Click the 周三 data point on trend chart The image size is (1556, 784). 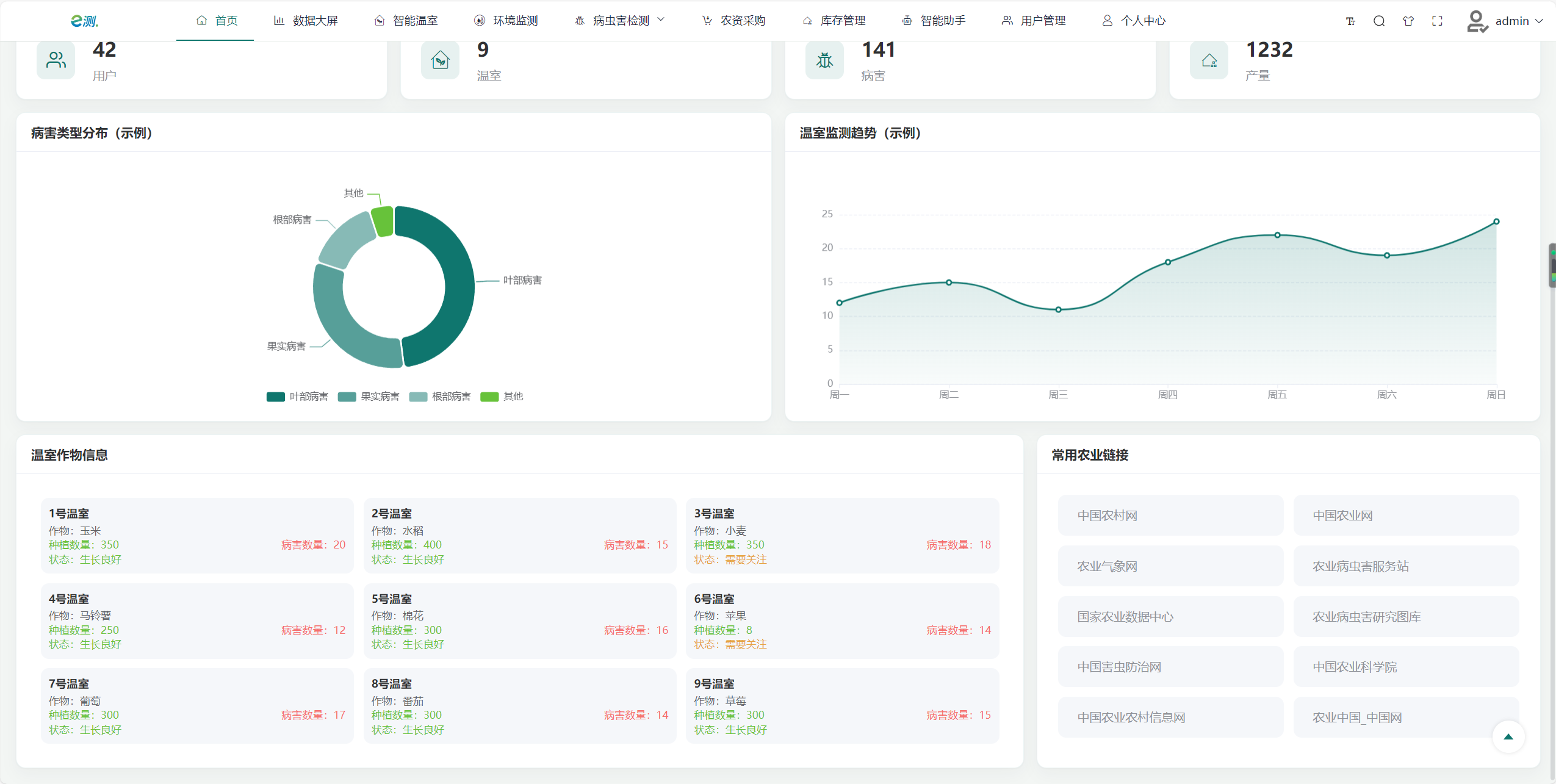pos(1058,310)
